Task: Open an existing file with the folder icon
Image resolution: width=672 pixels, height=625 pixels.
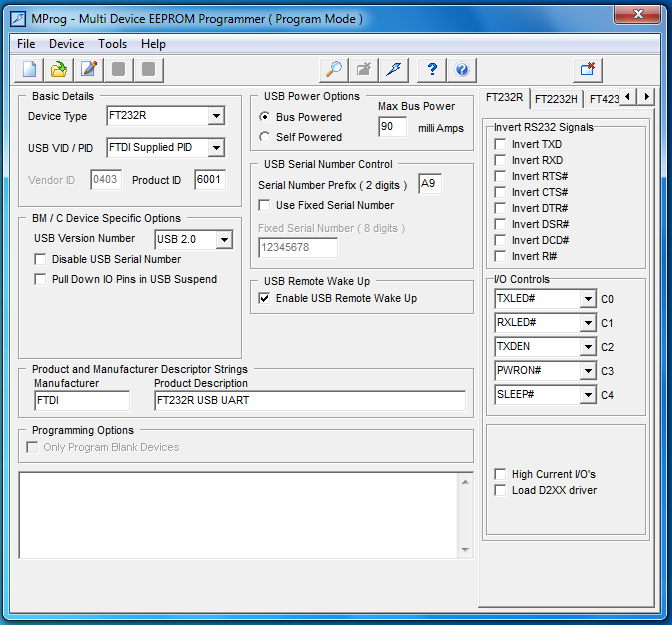Action: coord(59,69)
